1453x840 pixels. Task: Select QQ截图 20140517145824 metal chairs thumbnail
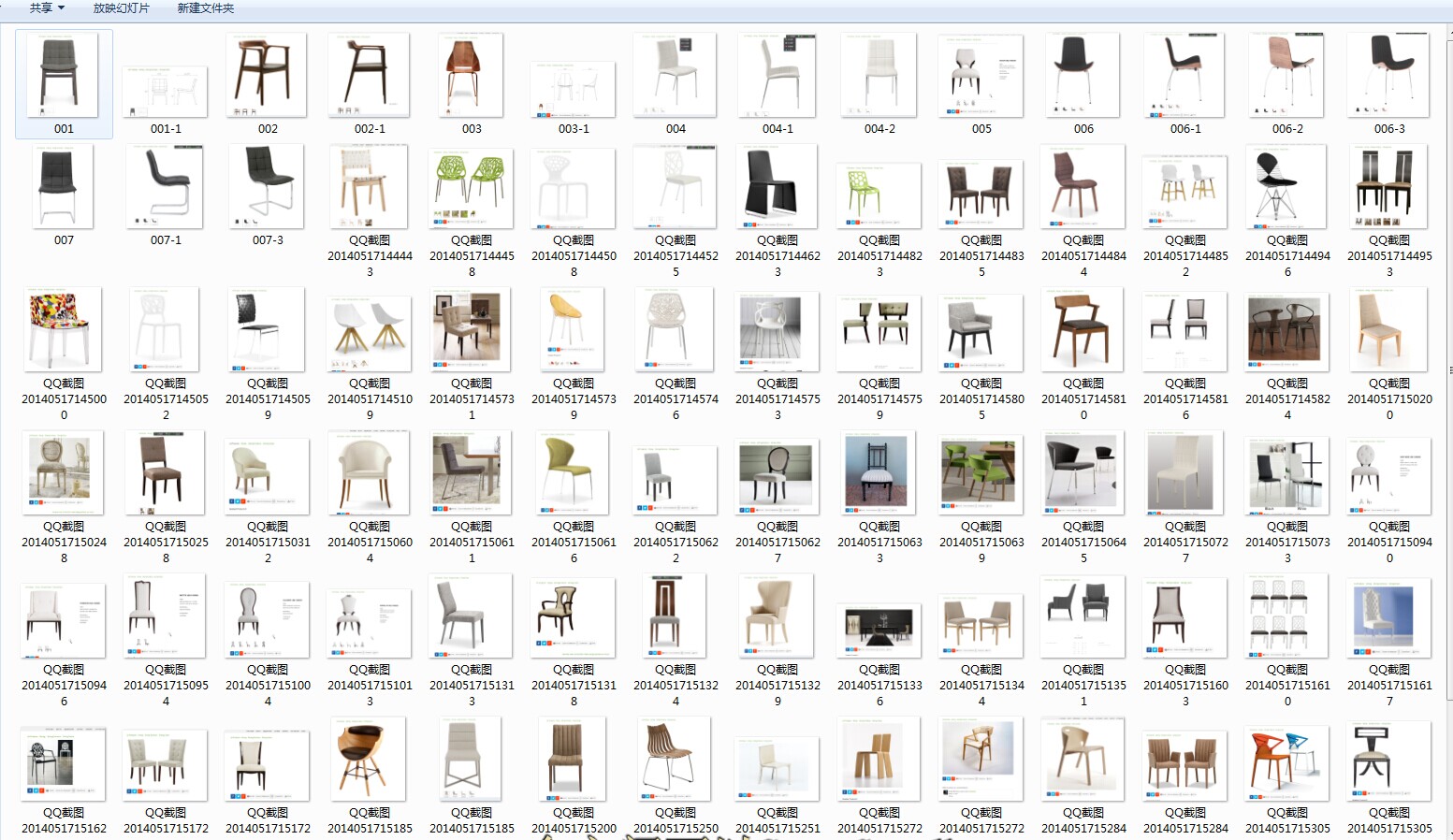pos(1287,331)
